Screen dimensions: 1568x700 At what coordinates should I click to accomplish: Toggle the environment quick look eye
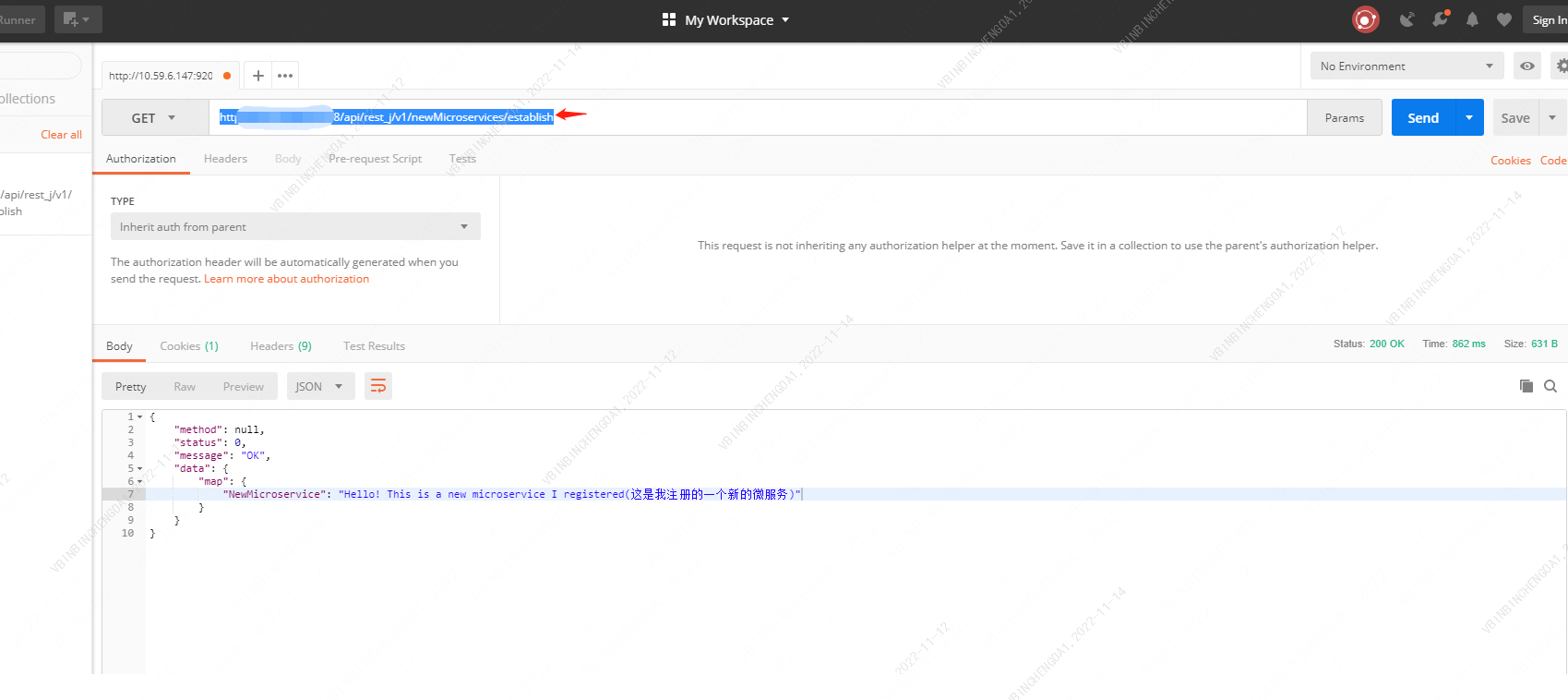[1527, 66]
